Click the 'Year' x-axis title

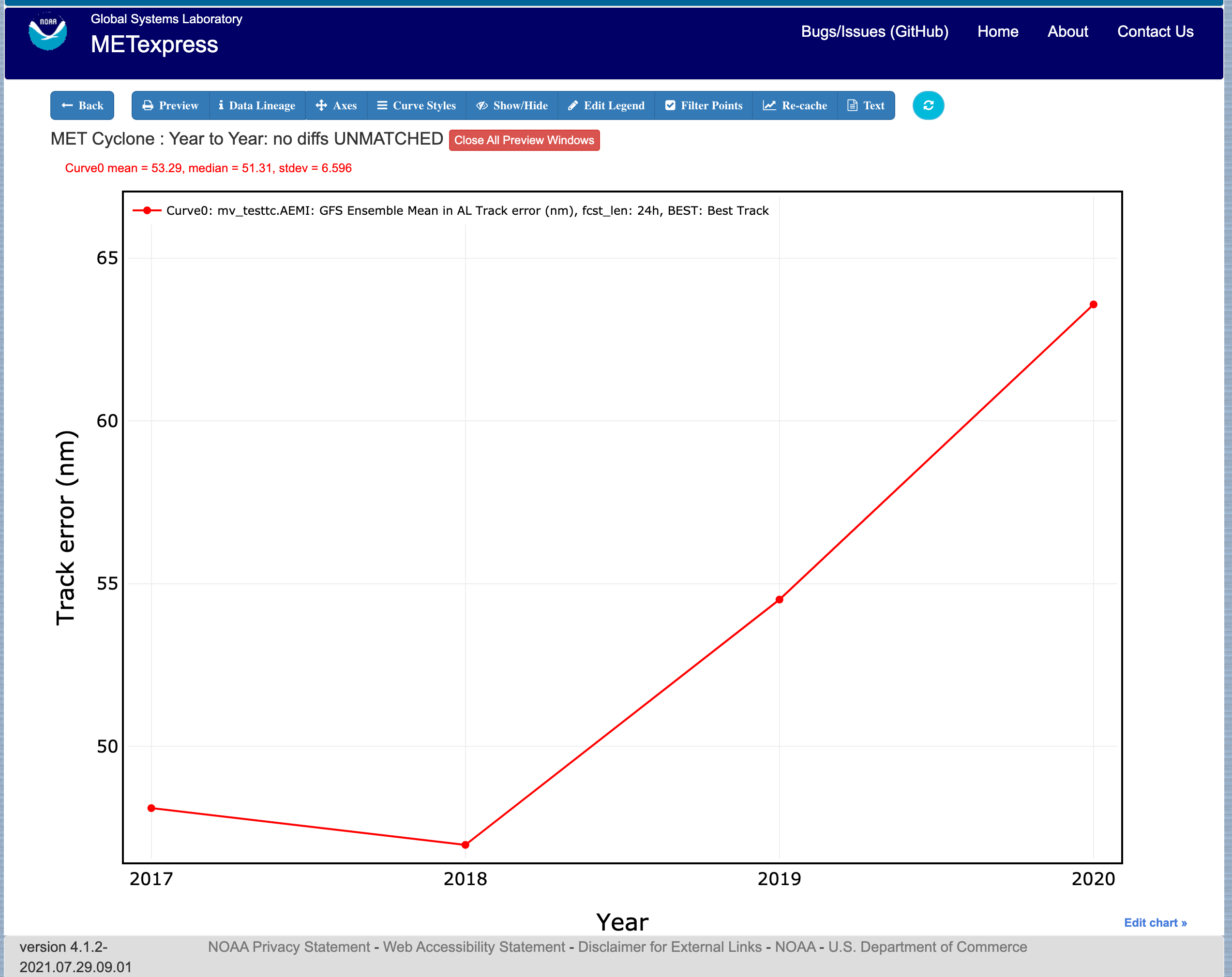pos(622,922)
